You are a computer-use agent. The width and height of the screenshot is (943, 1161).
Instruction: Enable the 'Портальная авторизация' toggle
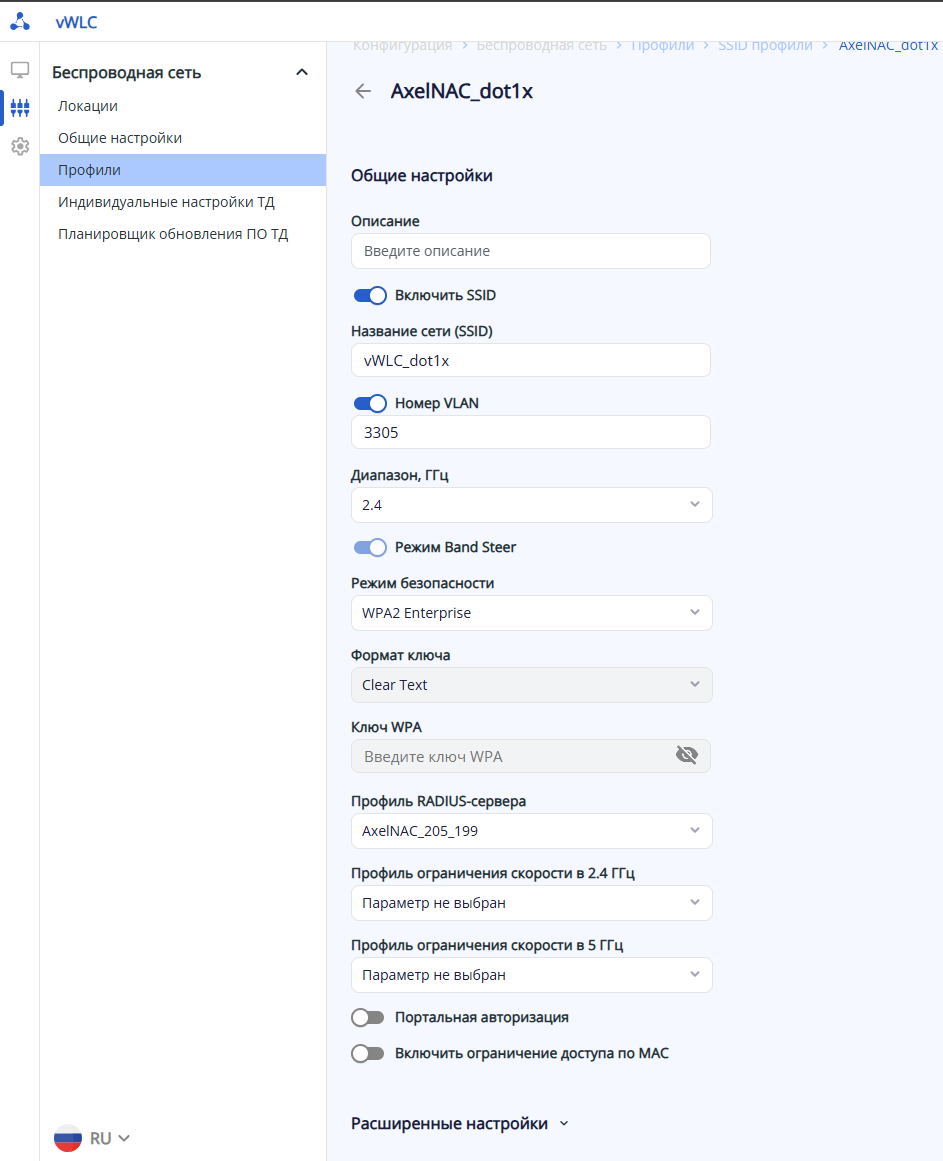(368, 1018)
